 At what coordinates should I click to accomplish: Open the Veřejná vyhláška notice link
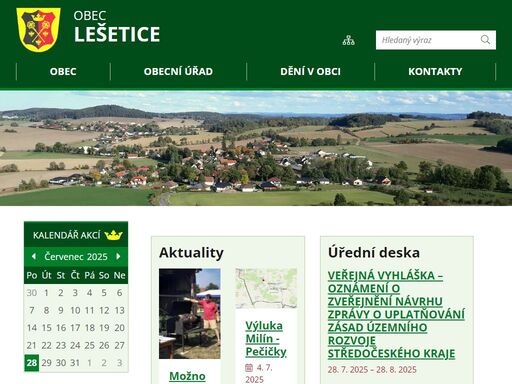(396, 314)
